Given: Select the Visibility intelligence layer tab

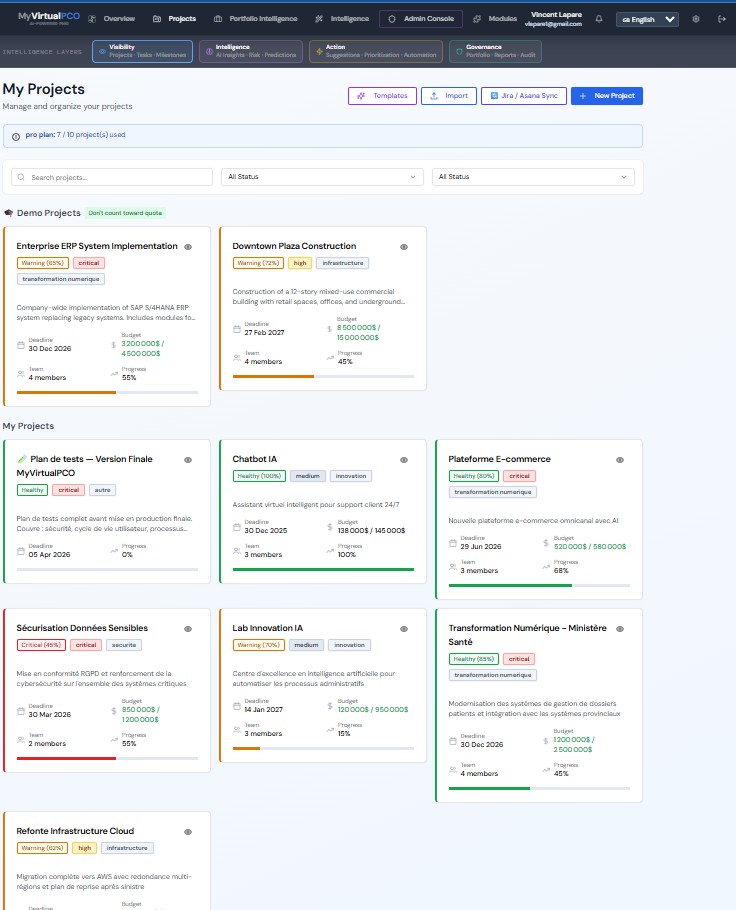Looking at the screenshot, I should click(142, 51).
